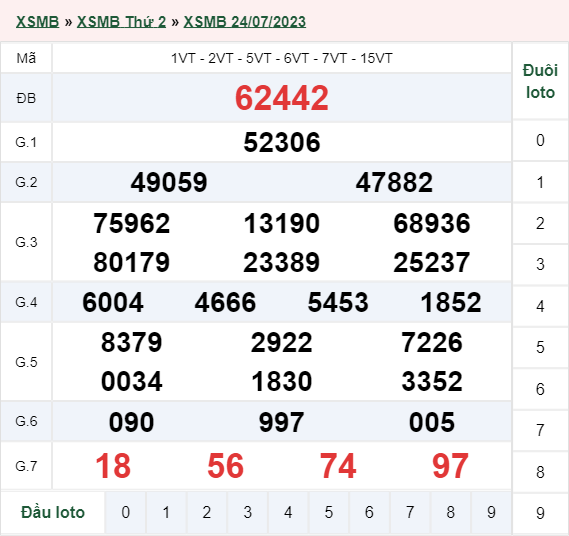Select Đầu loto digit 7

(x=410, y=512)
